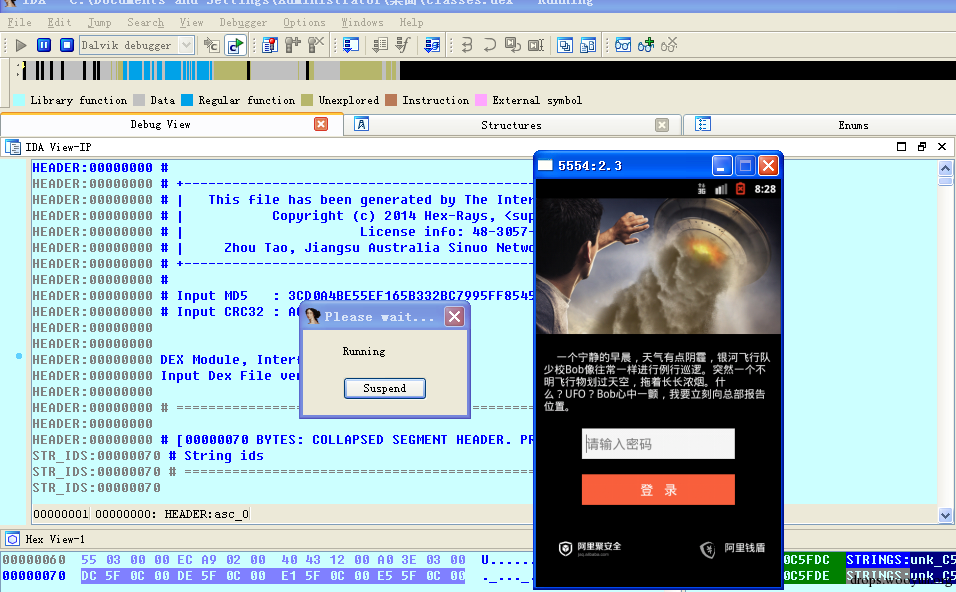Viewport: 956px width, 592px height.
Task: Click the green Start process play icon
Action: [21, 45]
